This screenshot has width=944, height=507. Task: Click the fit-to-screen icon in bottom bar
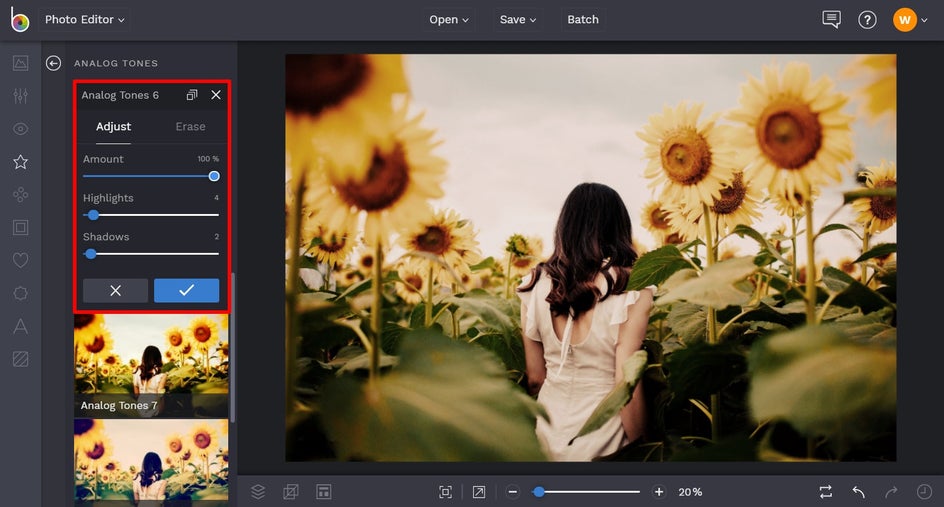[446, 492]
